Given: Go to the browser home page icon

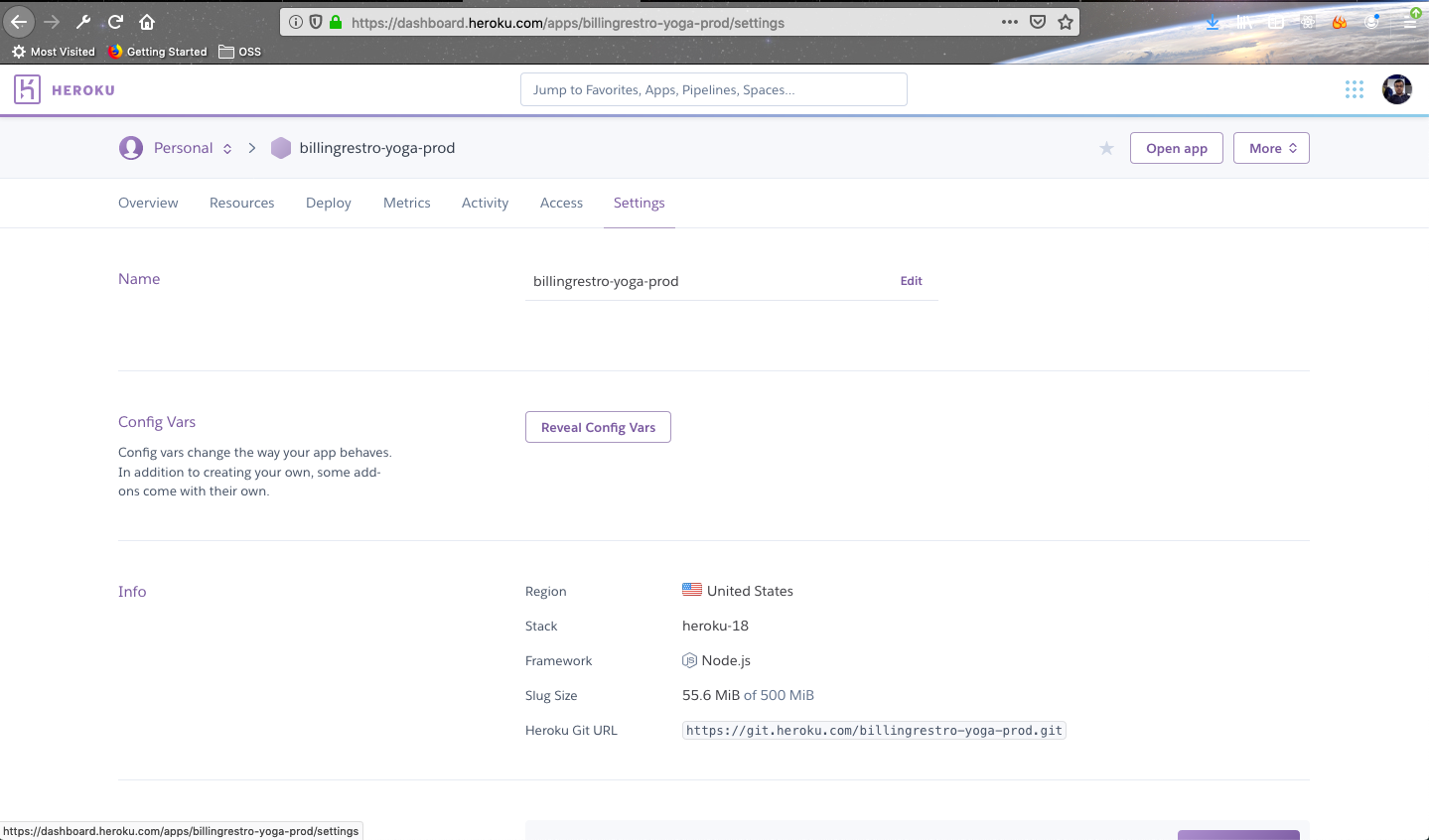Looking at the screenshot, I should [147, 21].
